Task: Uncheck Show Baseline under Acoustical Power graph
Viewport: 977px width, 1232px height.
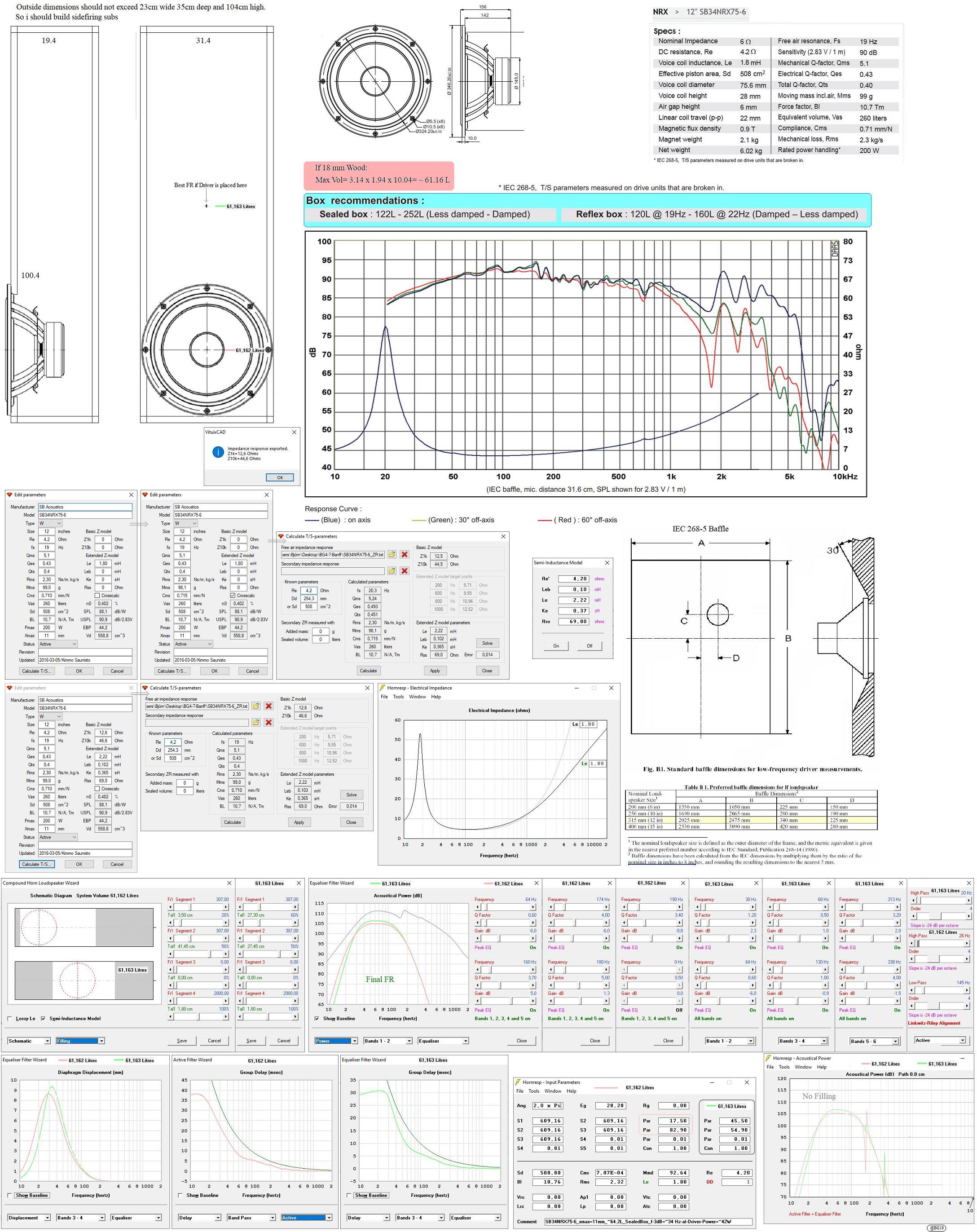Action: (x=317, y=1018)
